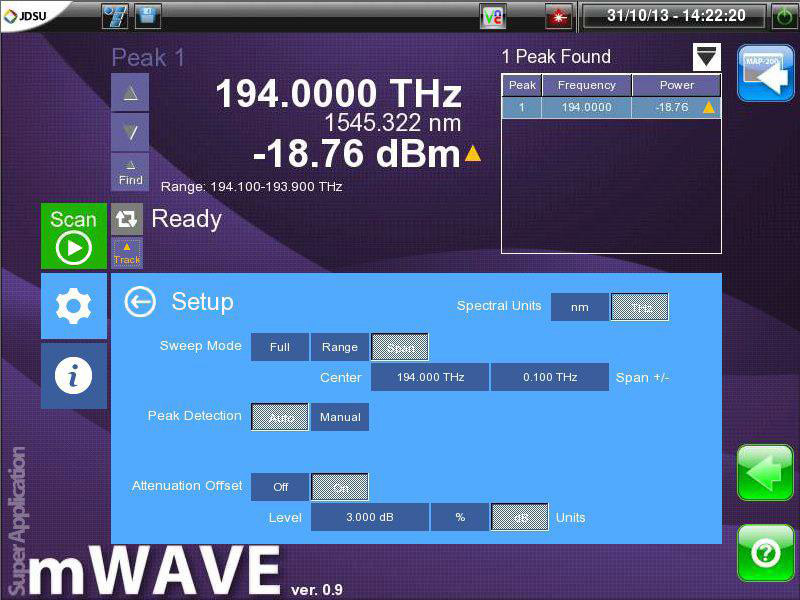Select next peak with up arrow
The image size is (800, 600).
click(130, 92)
